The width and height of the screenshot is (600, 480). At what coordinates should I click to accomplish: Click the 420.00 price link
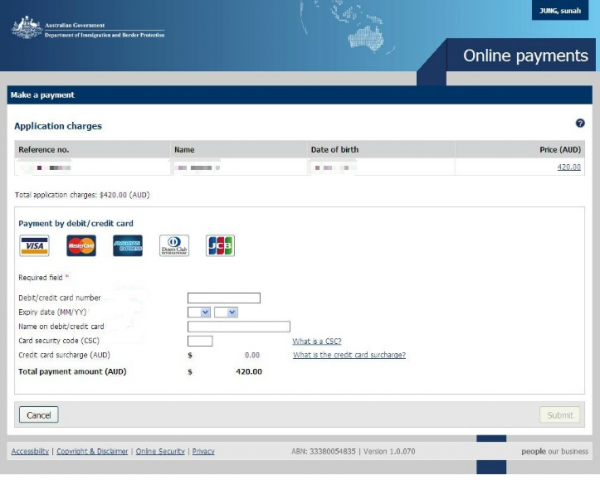[569, 167]
